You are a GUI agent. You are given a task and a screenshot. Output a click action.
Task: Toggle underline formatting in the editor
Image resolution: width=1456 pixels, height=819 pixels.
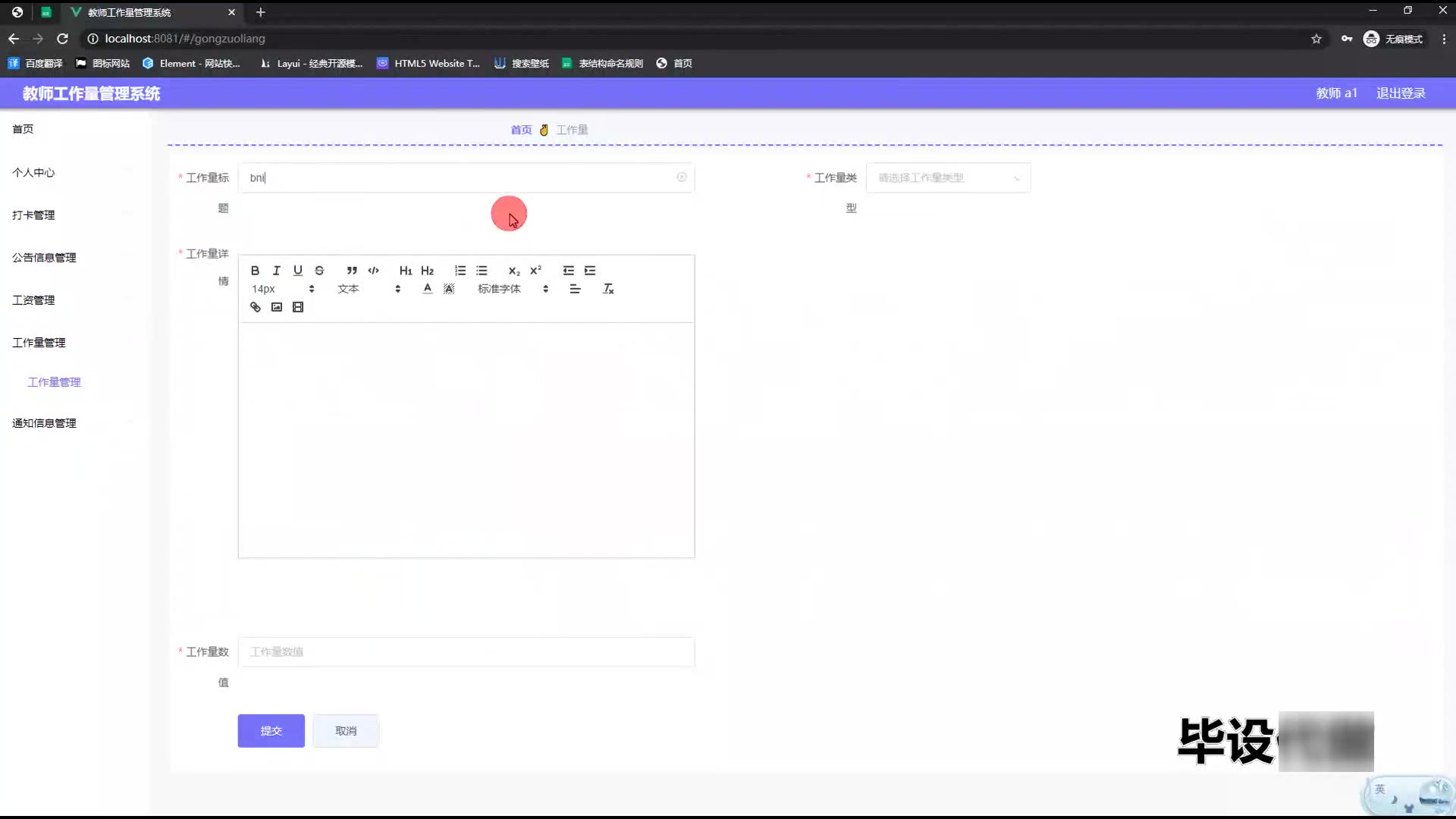pyautogui.click(x=297, y=271)
